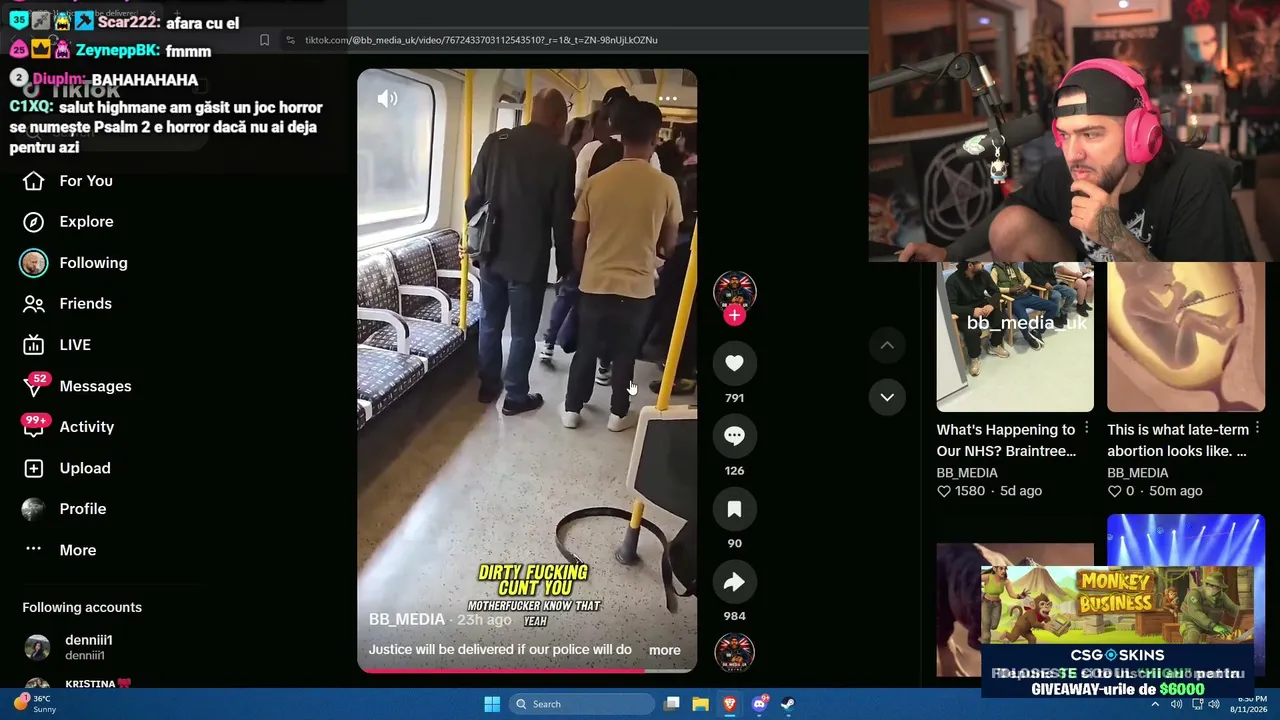Open site settings icon beside the URL
Viewport: 1280px width, 720px height.
point(290,40)
